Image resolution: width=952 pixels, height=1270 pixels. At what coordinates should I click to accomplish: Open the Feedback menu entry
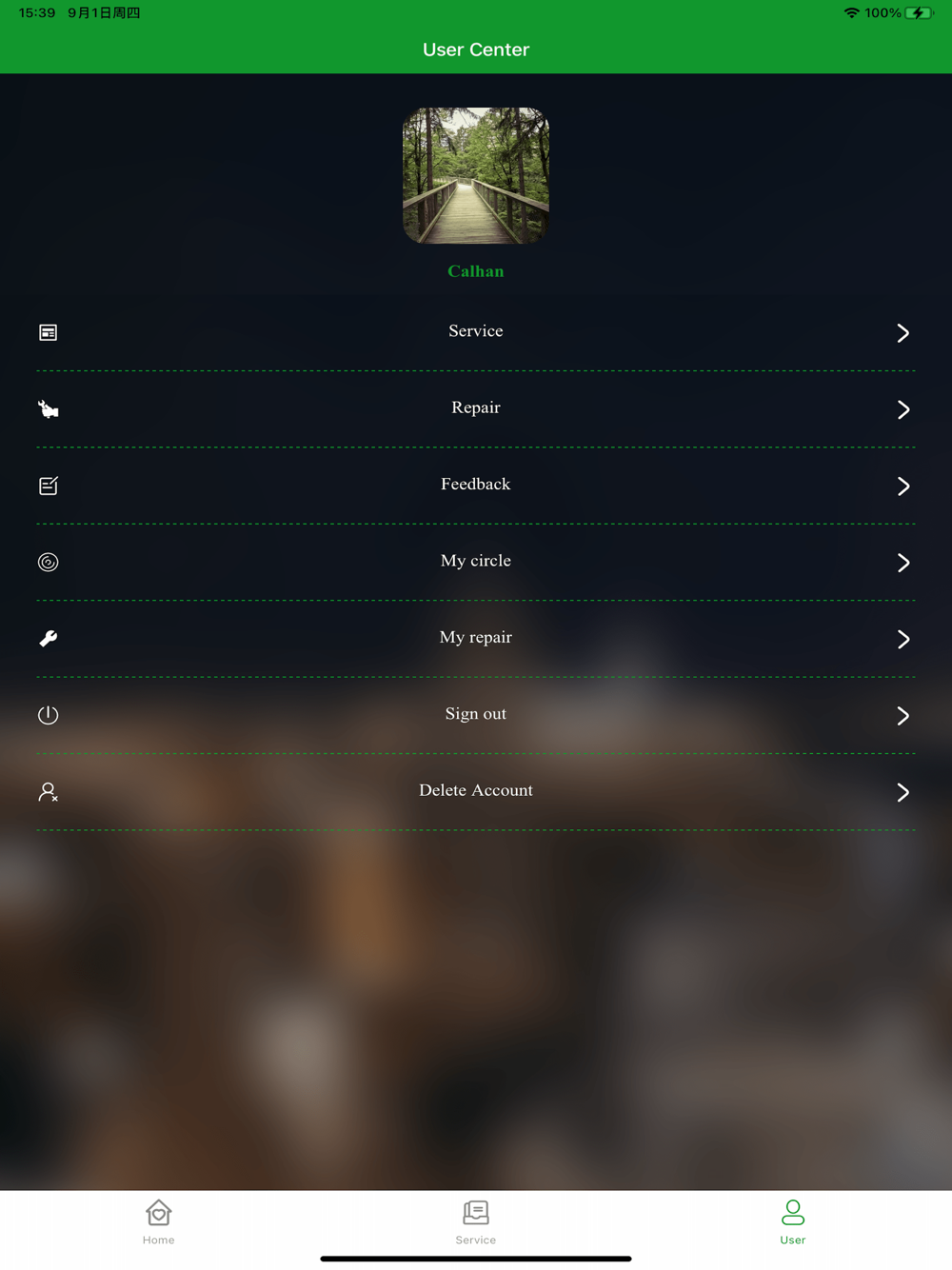(476, 485)
